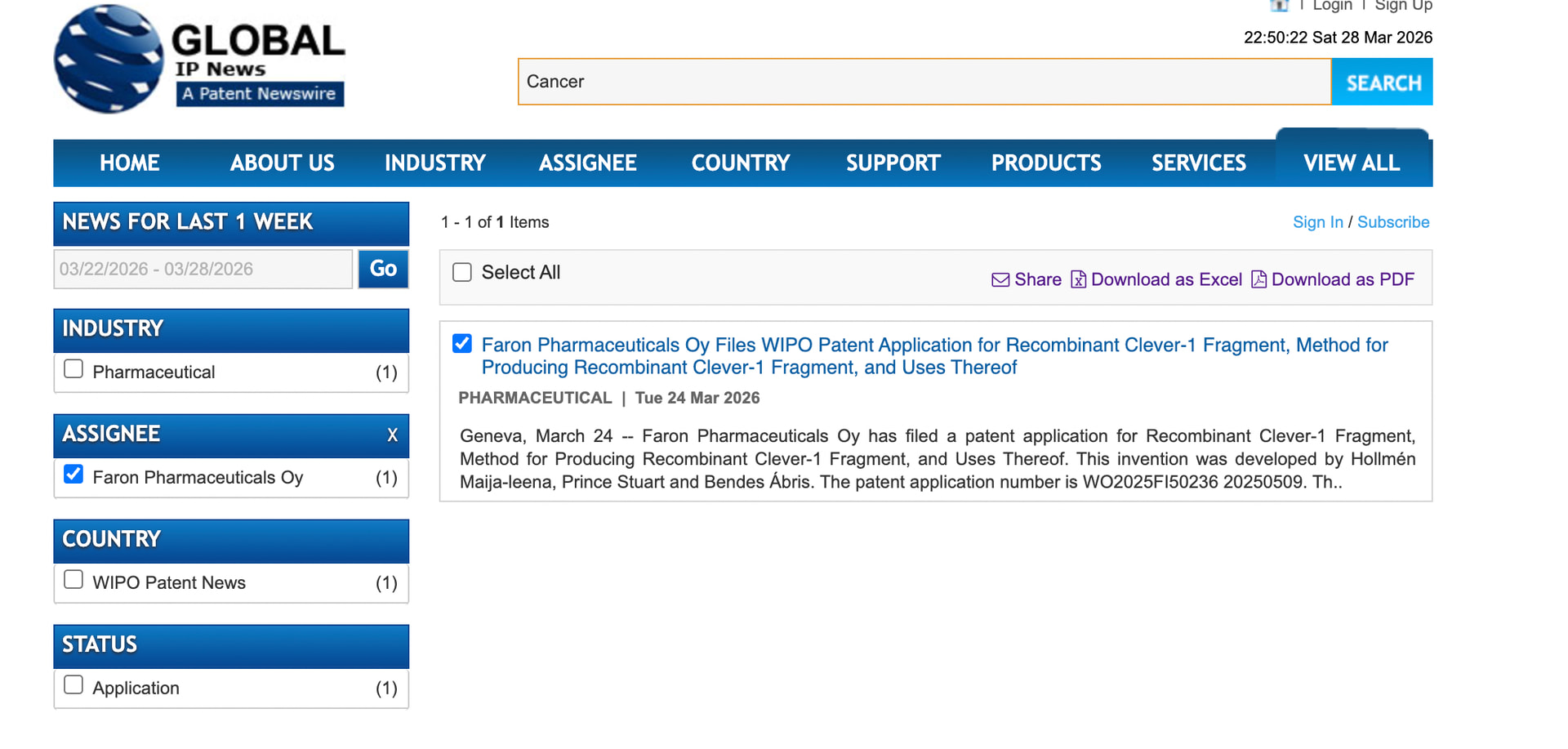Focus the Cancer search input field
1568x749 pixels.
(924, 82)
